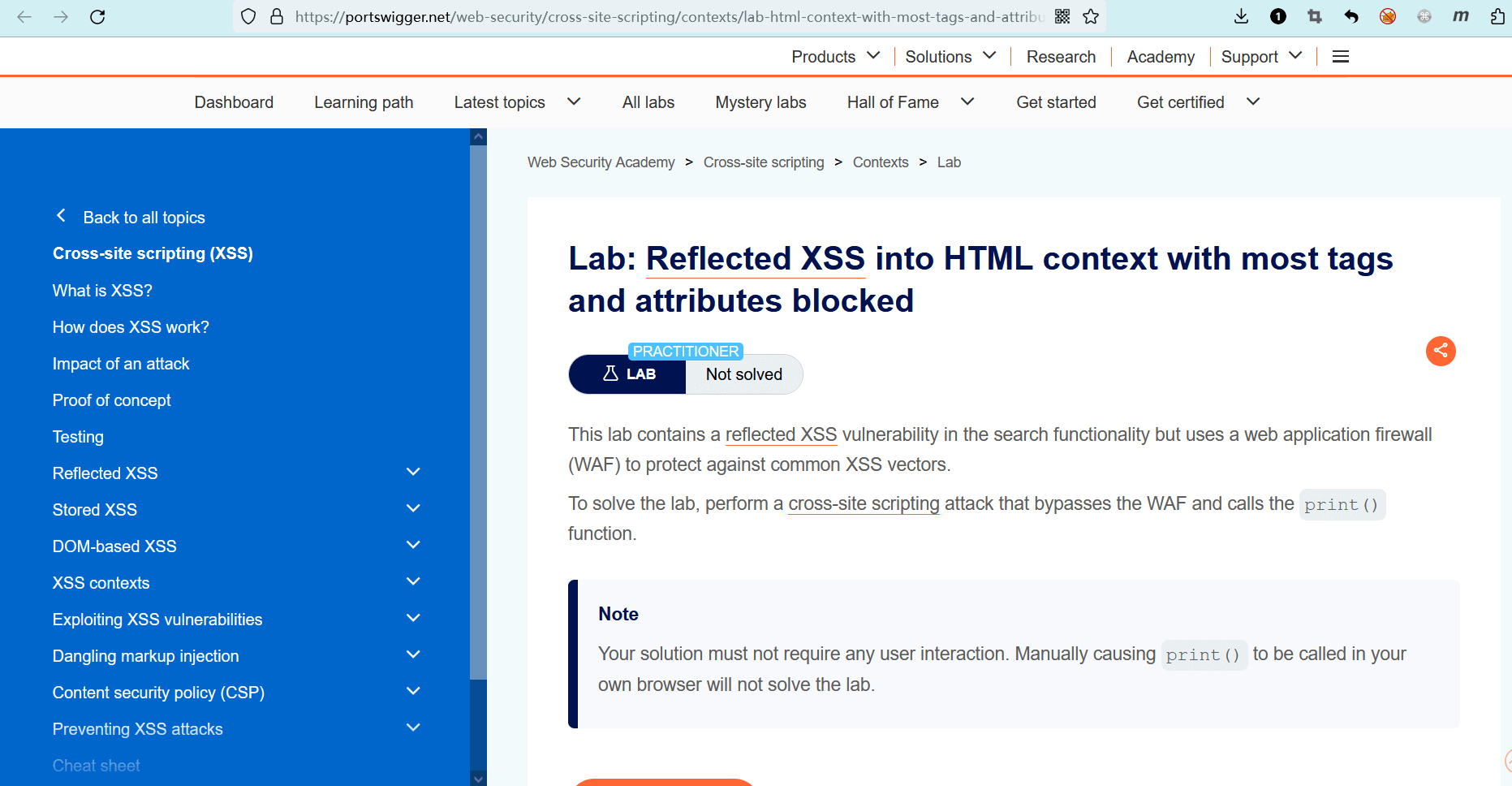Follow the 'cross-site scripting' link in description
Screen dimensions: 1512x786
pyautogui.click(x=864, y=504)
